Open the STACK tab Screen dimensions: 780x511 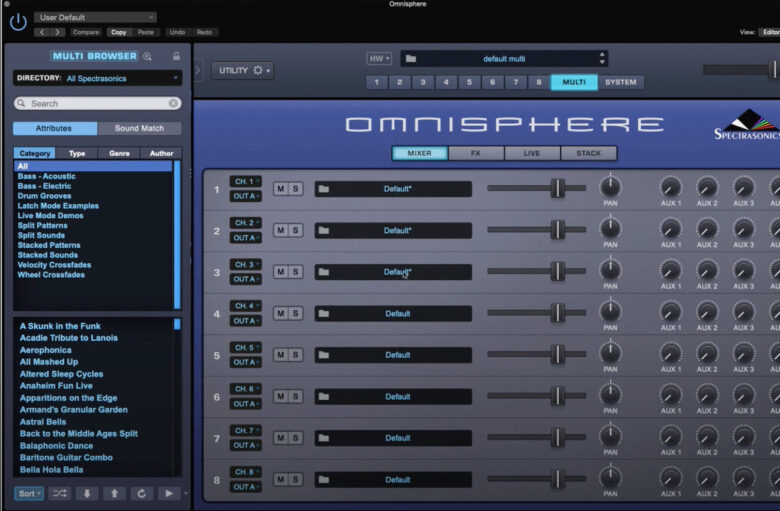click(588, 153)
